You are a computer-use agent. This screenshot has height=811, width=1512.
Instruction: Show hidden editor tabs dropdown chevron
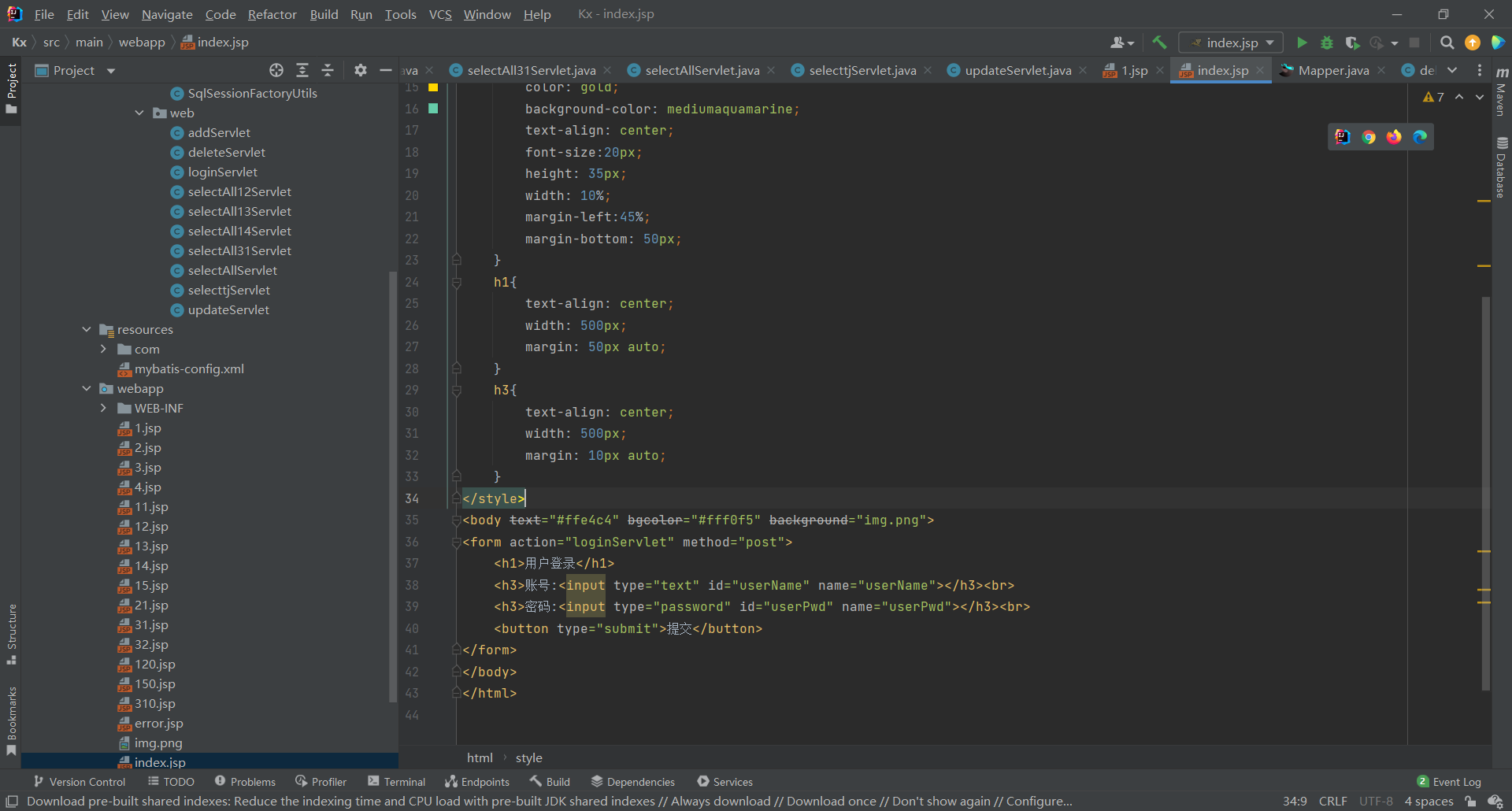pyautogui.click(x=1452, y=70)
